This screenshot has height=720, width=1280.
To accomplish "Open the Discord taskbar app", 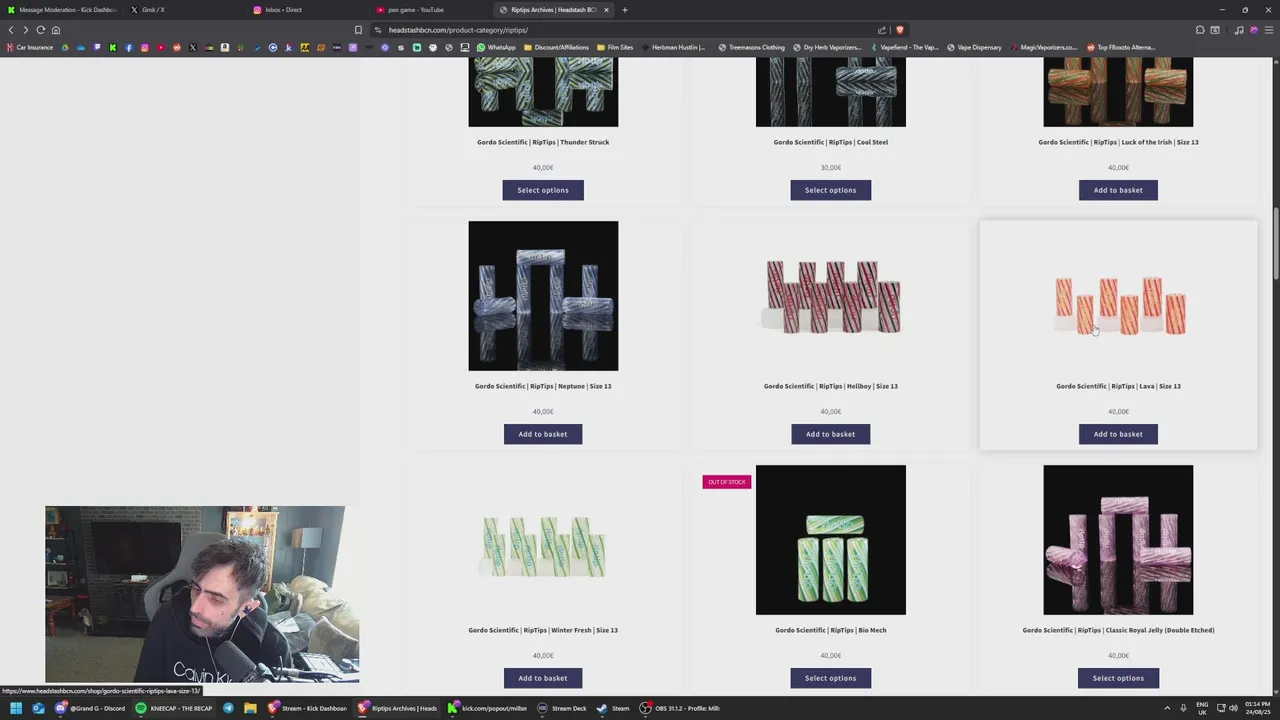I will tap(92, 708).
